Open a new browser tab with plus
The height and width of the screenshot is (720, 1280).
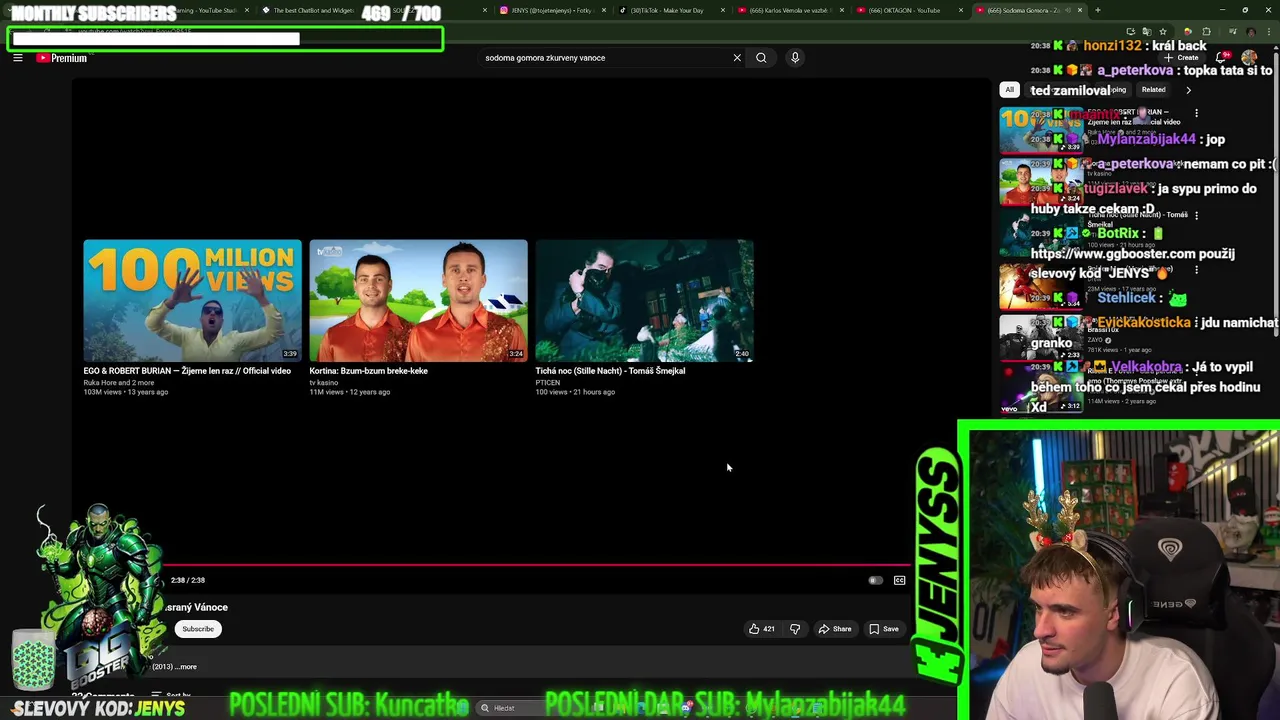click(x=1097, y=10)
